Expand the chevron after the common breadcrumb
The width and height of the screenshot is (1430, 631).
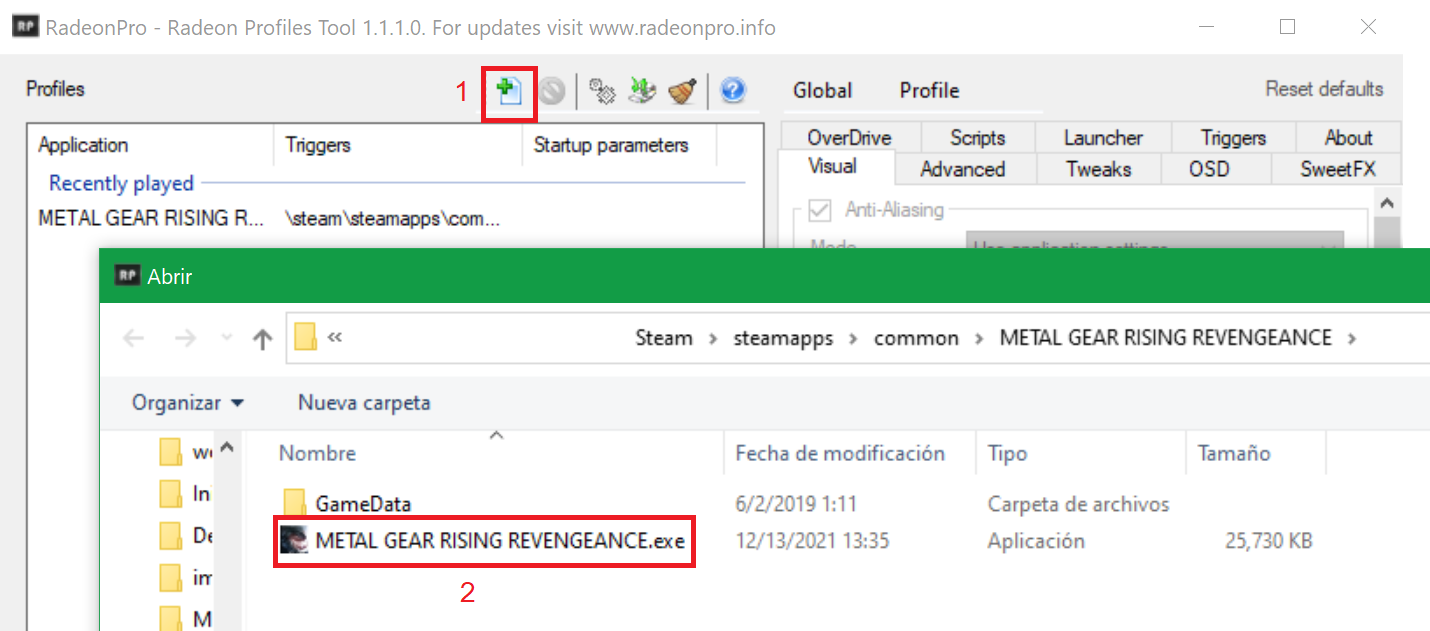pos(979,339)
